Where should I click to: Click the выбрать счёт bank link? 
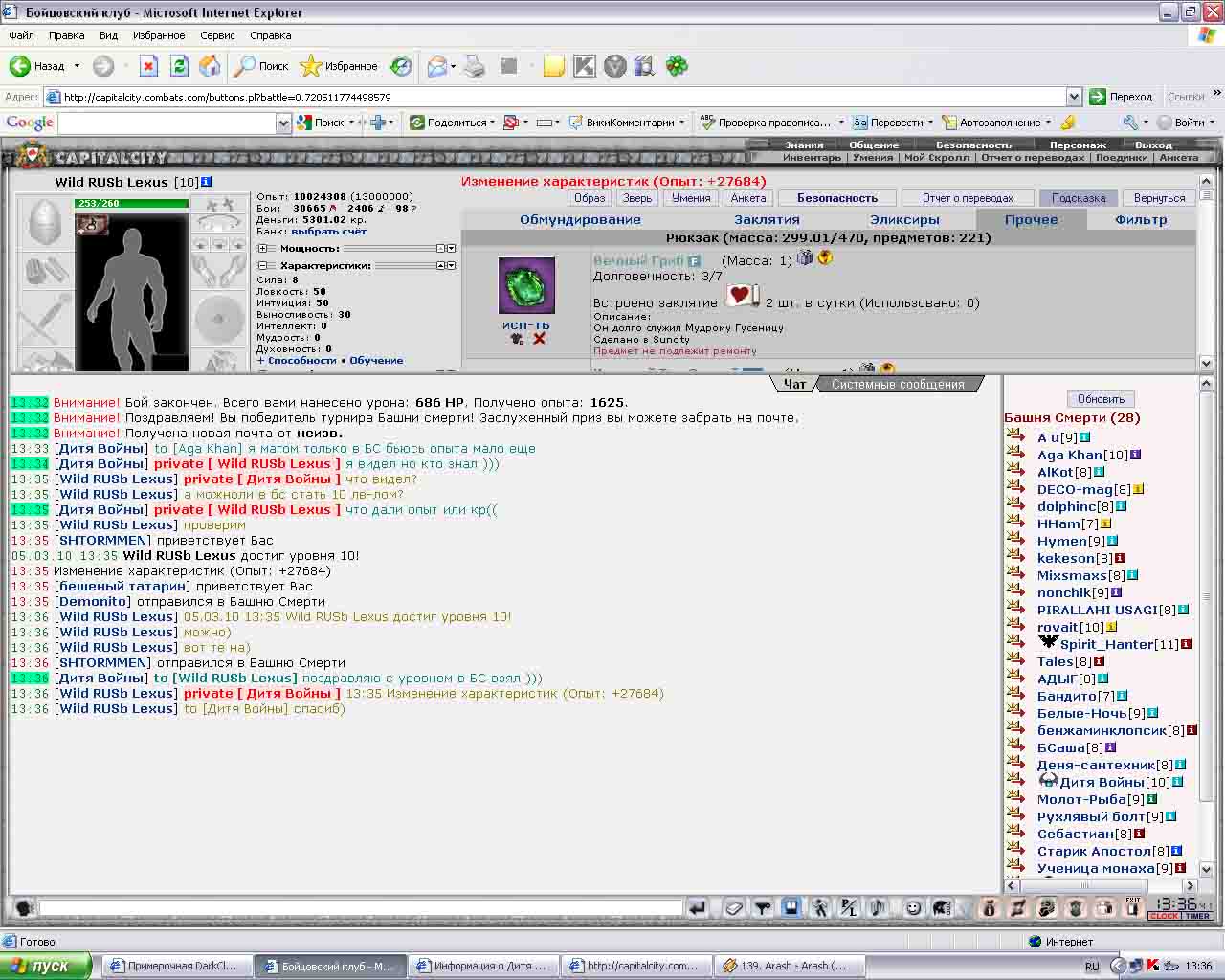pyautogui.click(x=328, y=231)
